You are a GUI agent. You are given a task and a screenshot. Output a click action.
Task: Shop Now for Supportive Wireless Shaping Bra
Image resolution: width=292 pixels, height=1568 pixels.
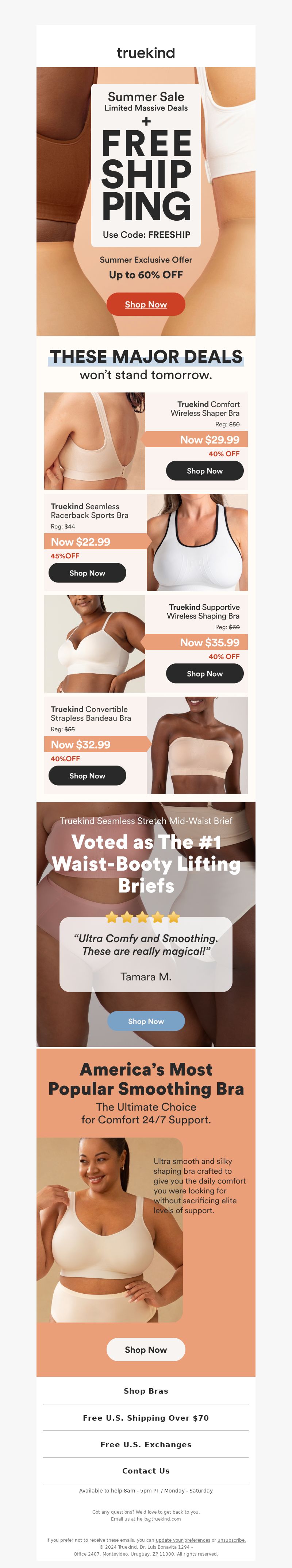click(x=205, y=673)
